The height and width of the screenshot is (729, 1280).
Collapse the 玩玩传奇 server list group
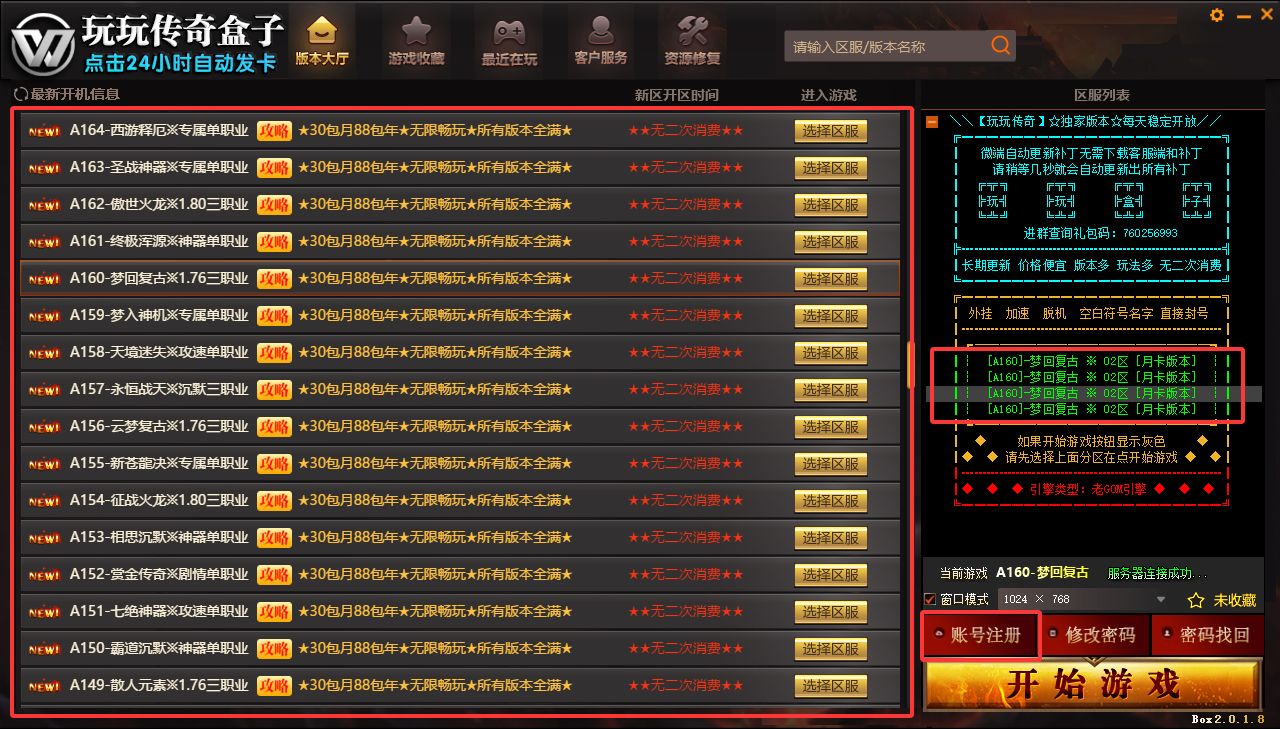point(932,122)
